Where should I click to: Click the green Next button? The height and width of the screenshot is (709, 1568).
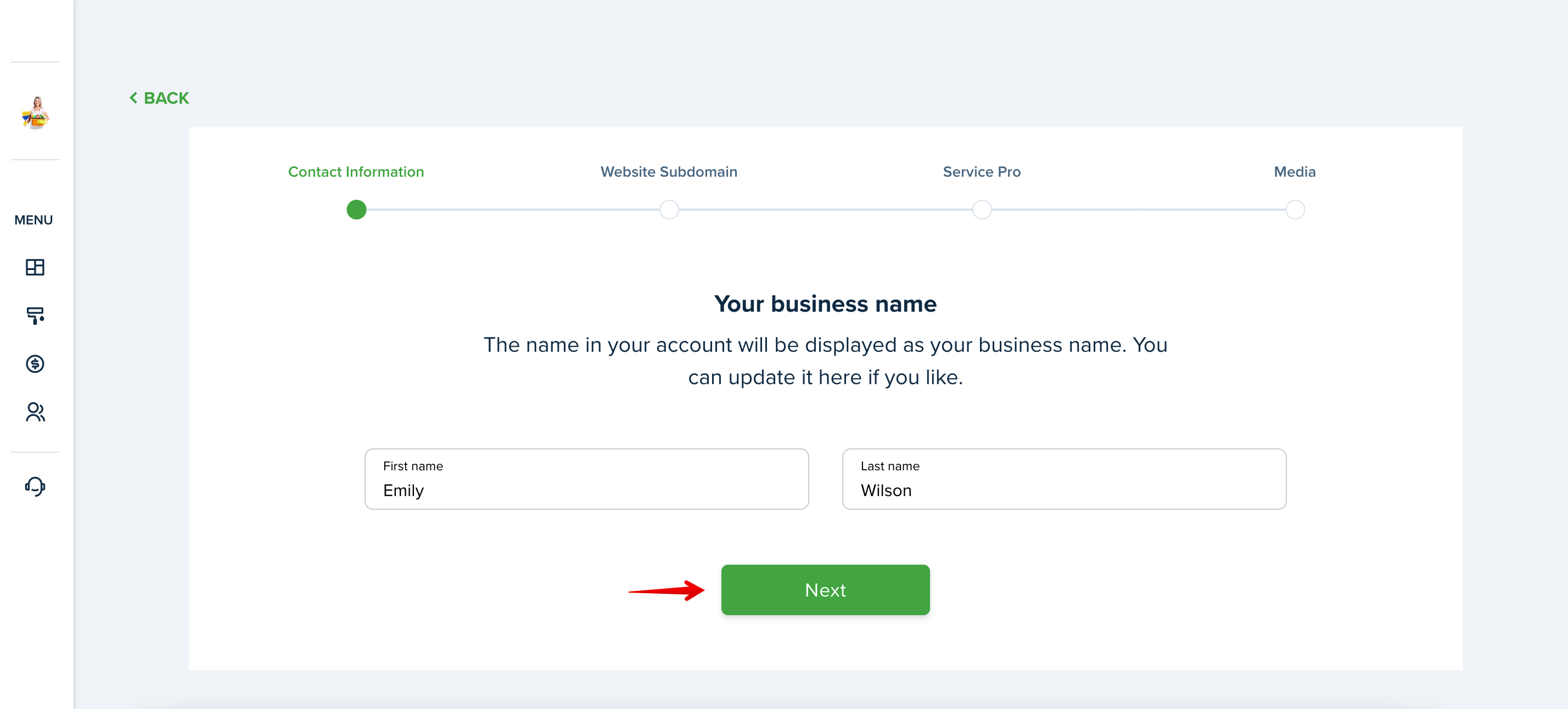pos(825,590)
